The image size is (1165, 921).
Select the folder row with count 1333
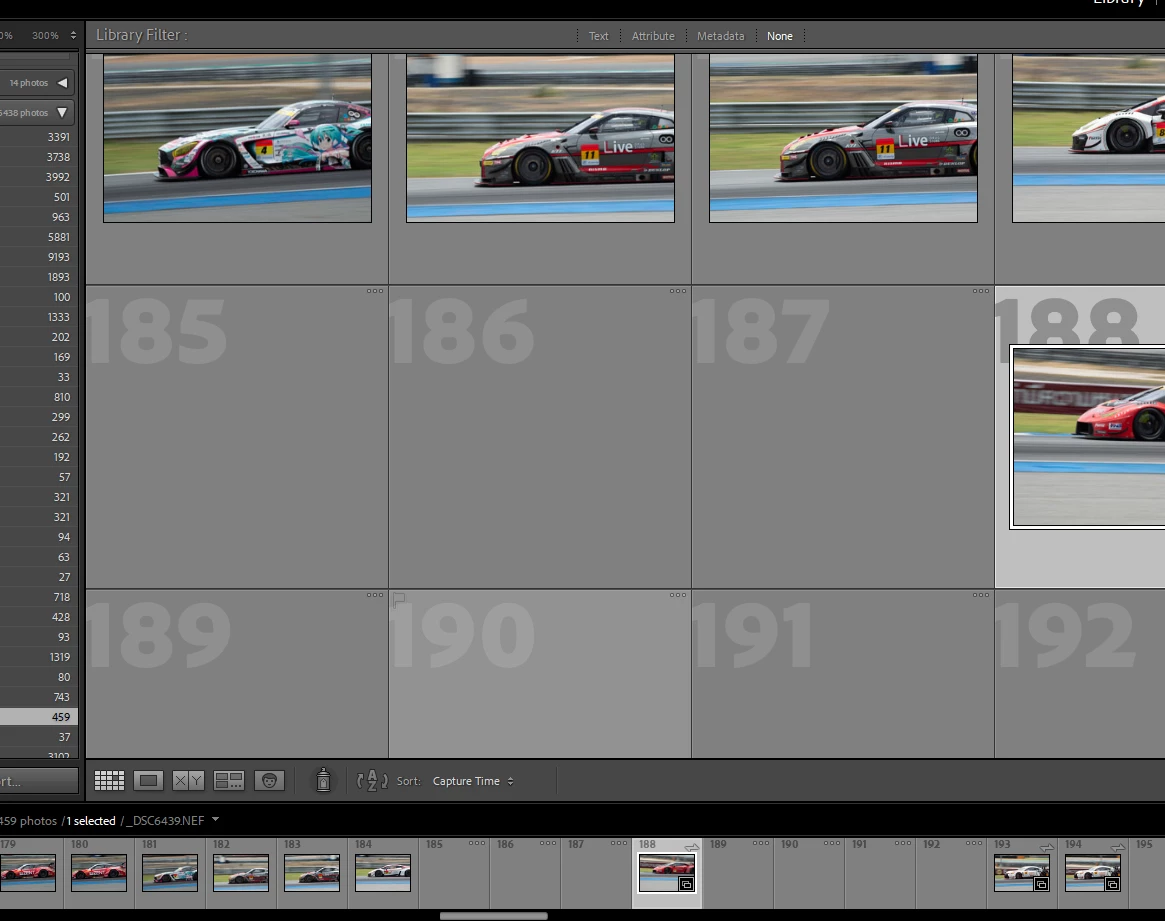(39, 317)
